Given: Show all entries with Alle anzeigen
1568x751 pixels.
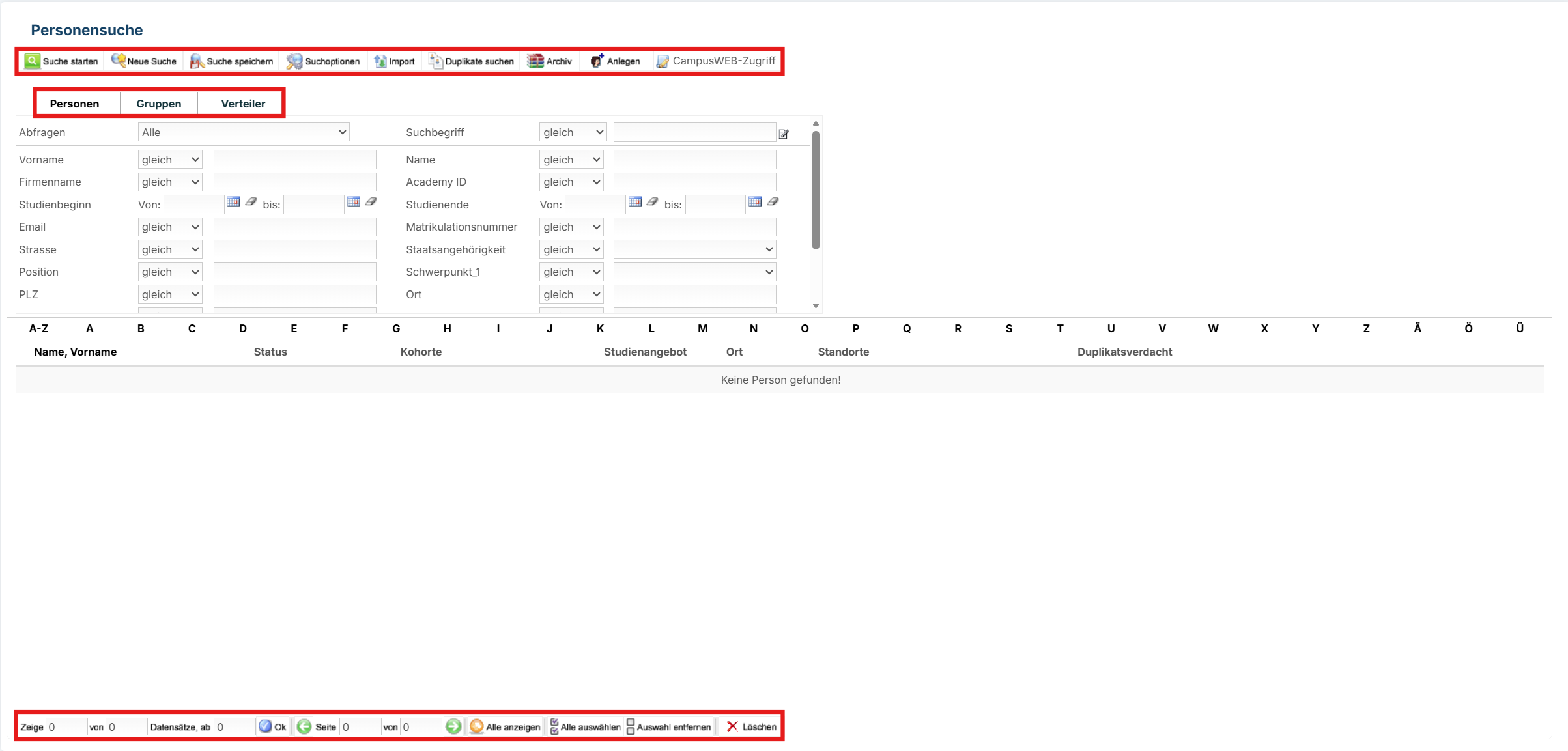Looking at the screenshot, I should [x=505, y=727].
